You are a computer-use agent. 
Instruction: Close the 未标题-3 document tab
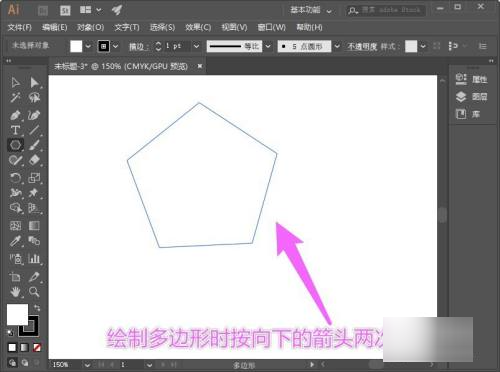pyautogui.click(x=200, y=66)
